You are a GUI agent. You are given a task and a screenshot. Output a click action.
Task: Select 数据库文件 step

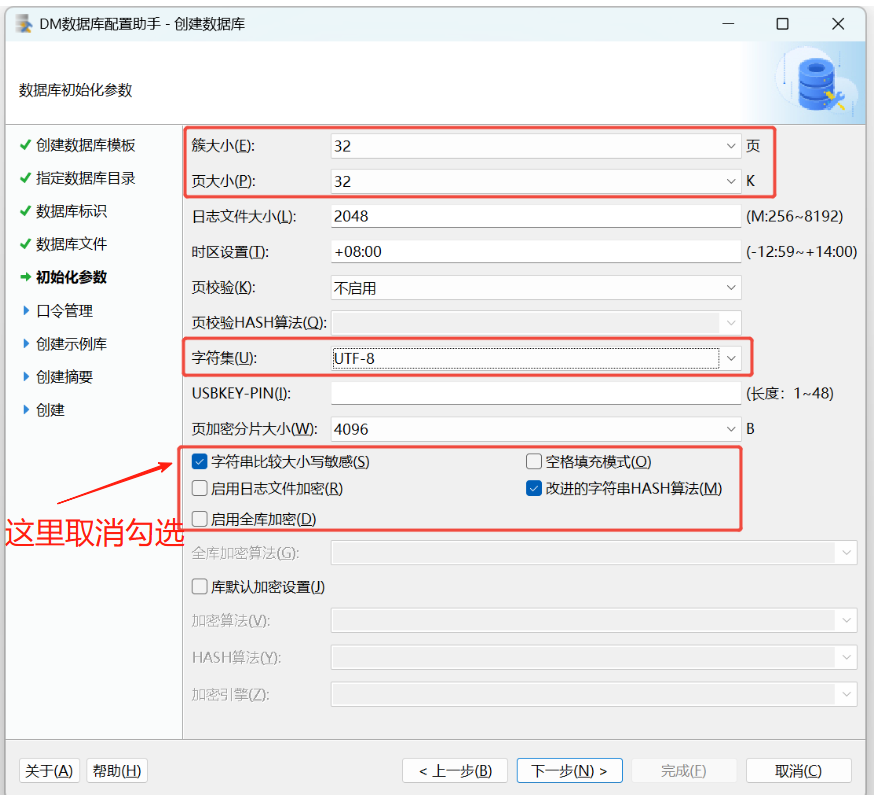[x=71, y=244]
